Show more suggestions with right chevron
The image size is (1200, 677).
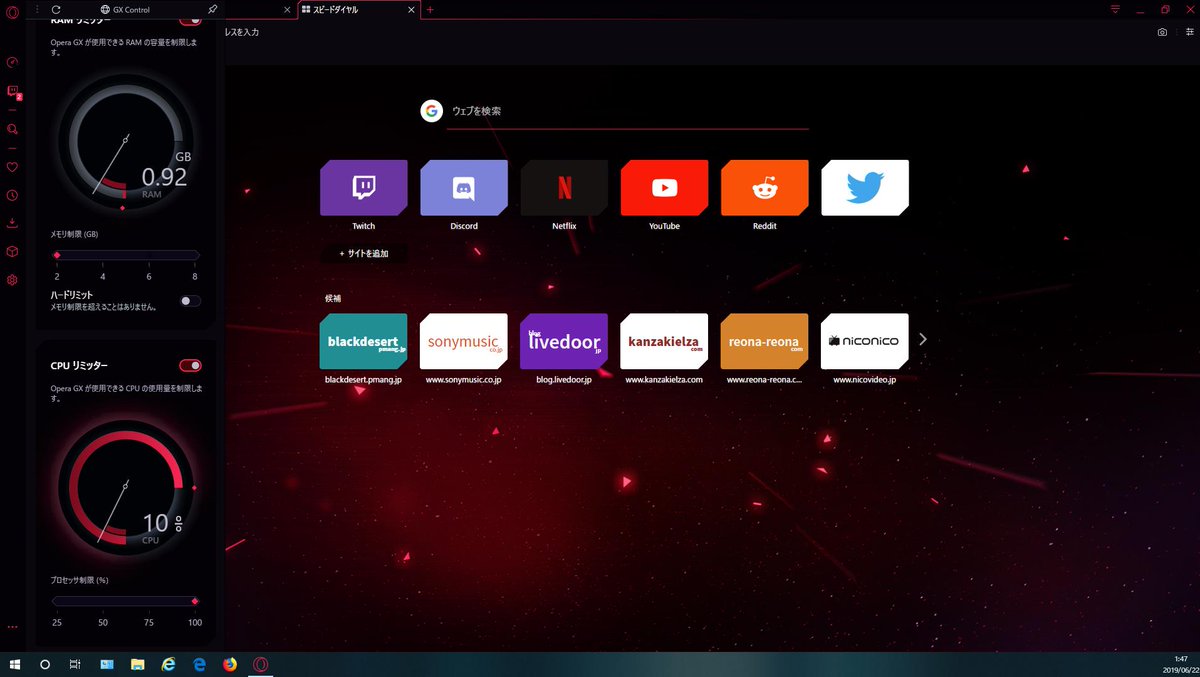point(923,340)
